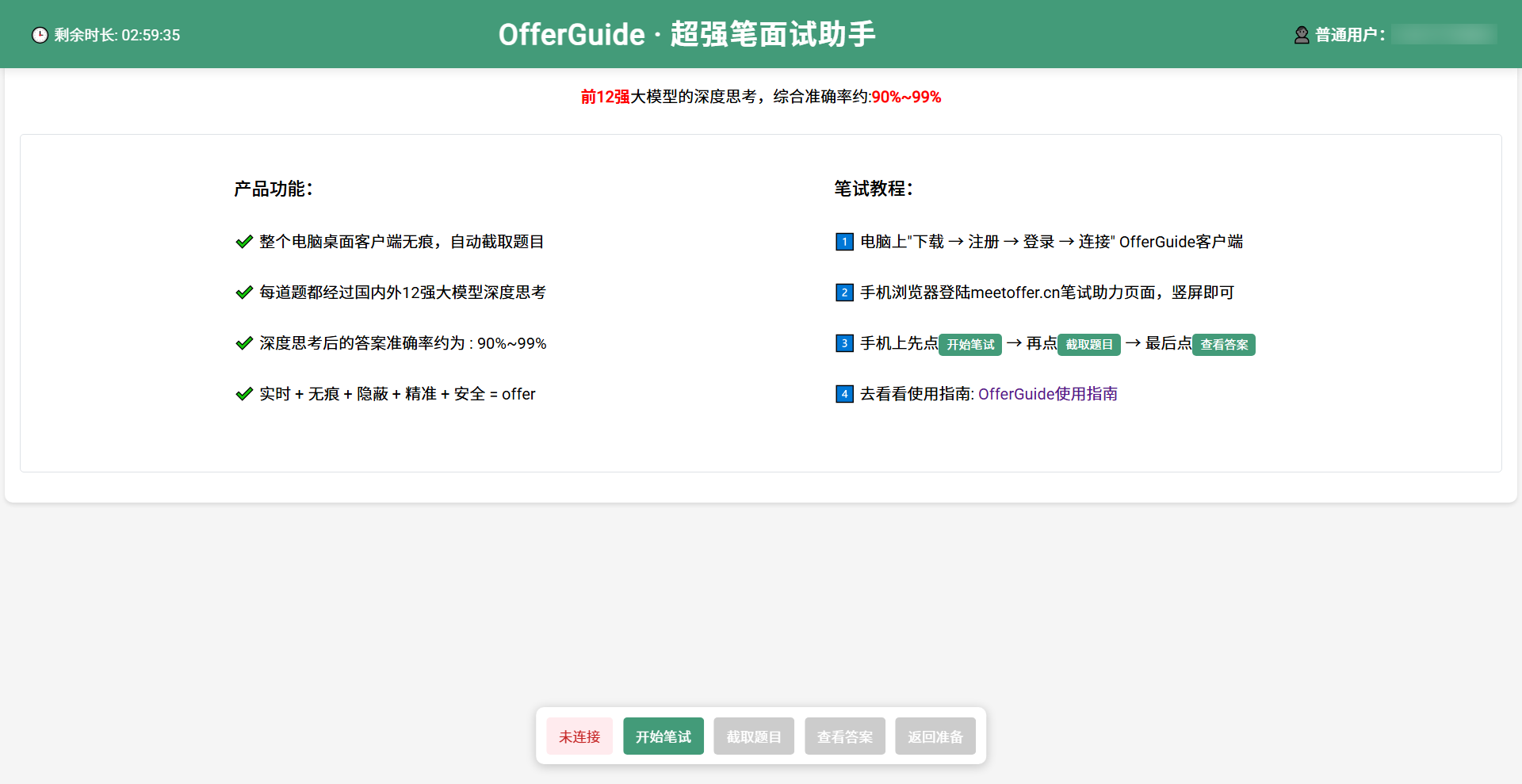1522x784 pixels.
Task: Click the blurred username next to 普通用户
Action: point(1444,35)
